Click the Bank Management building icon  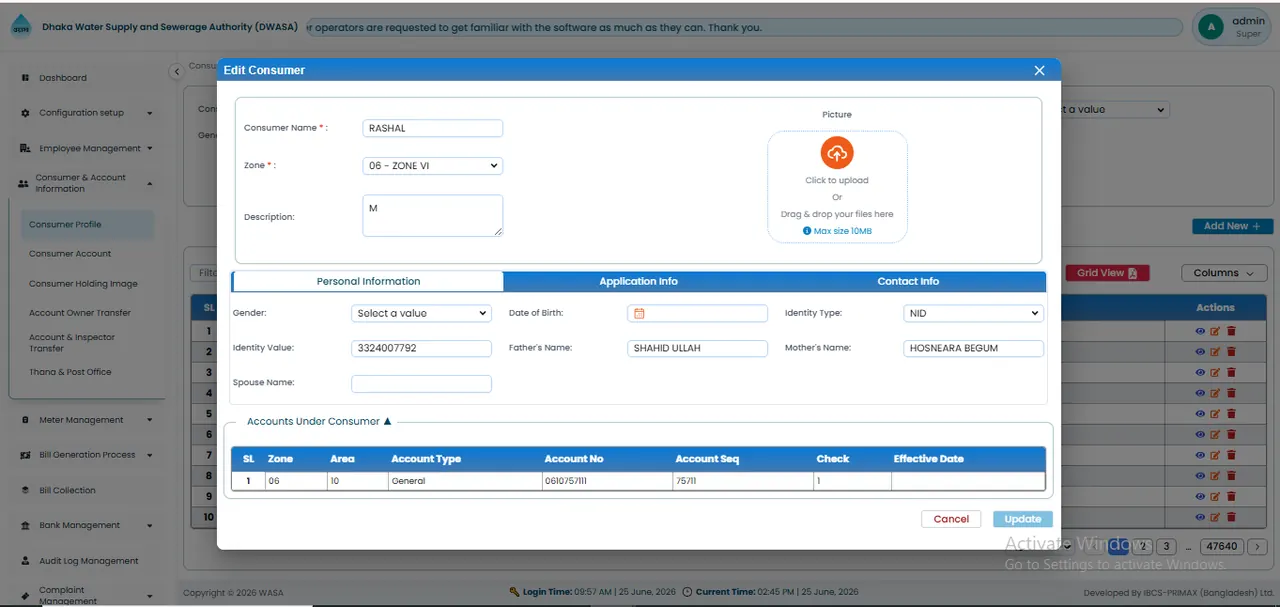(x=25, y=525)
